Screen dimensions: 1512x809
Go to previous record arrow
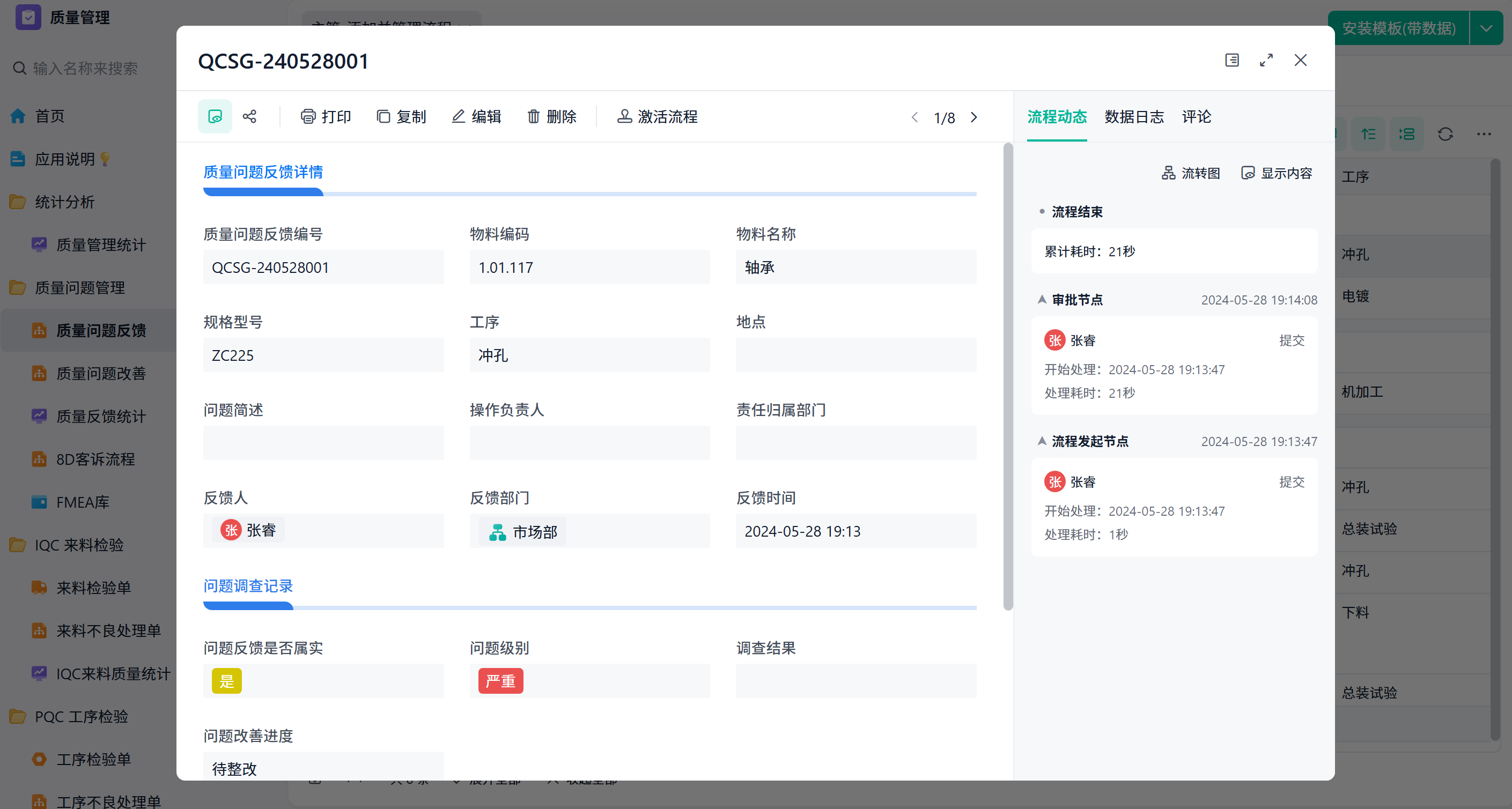point(914,117)
